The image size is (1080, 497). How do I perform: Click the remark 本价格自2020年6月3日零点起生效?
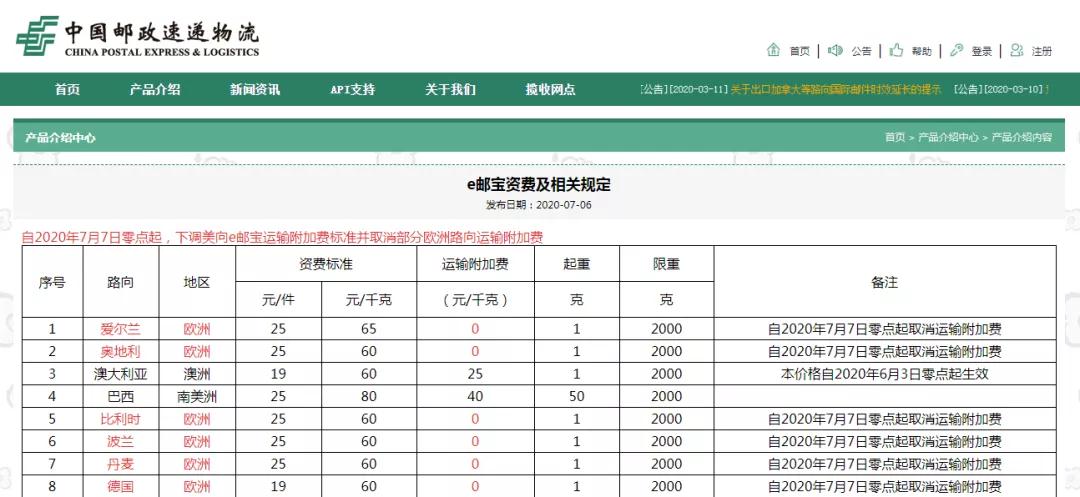884,374
